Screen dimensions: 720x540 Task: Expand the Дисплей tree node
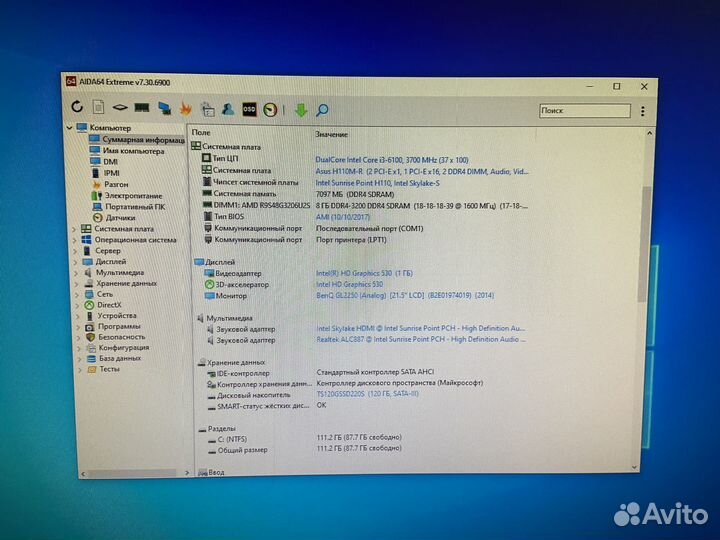coord(75,262)
